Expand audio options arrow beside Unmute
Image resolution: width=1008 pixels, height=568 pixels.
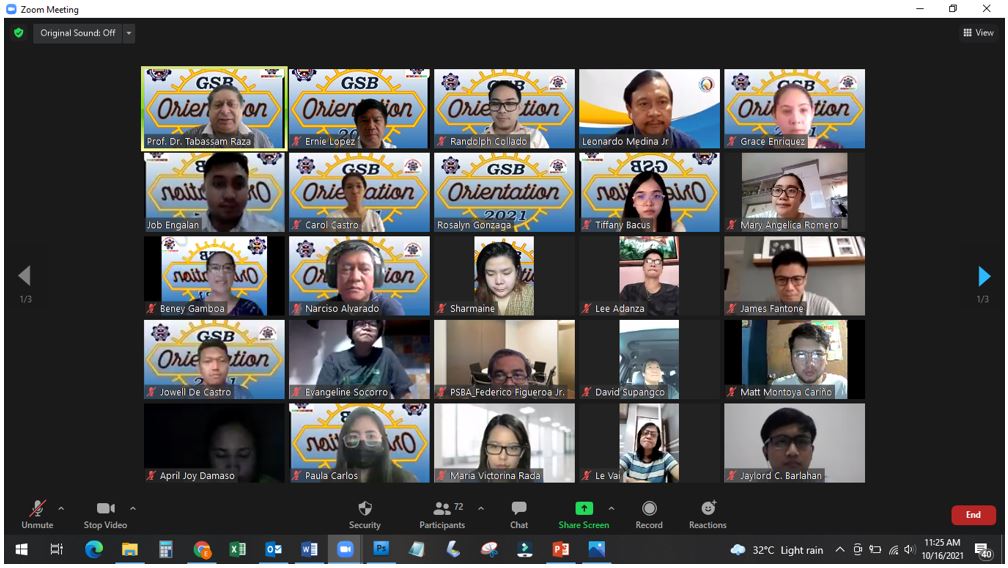[61, 508]
